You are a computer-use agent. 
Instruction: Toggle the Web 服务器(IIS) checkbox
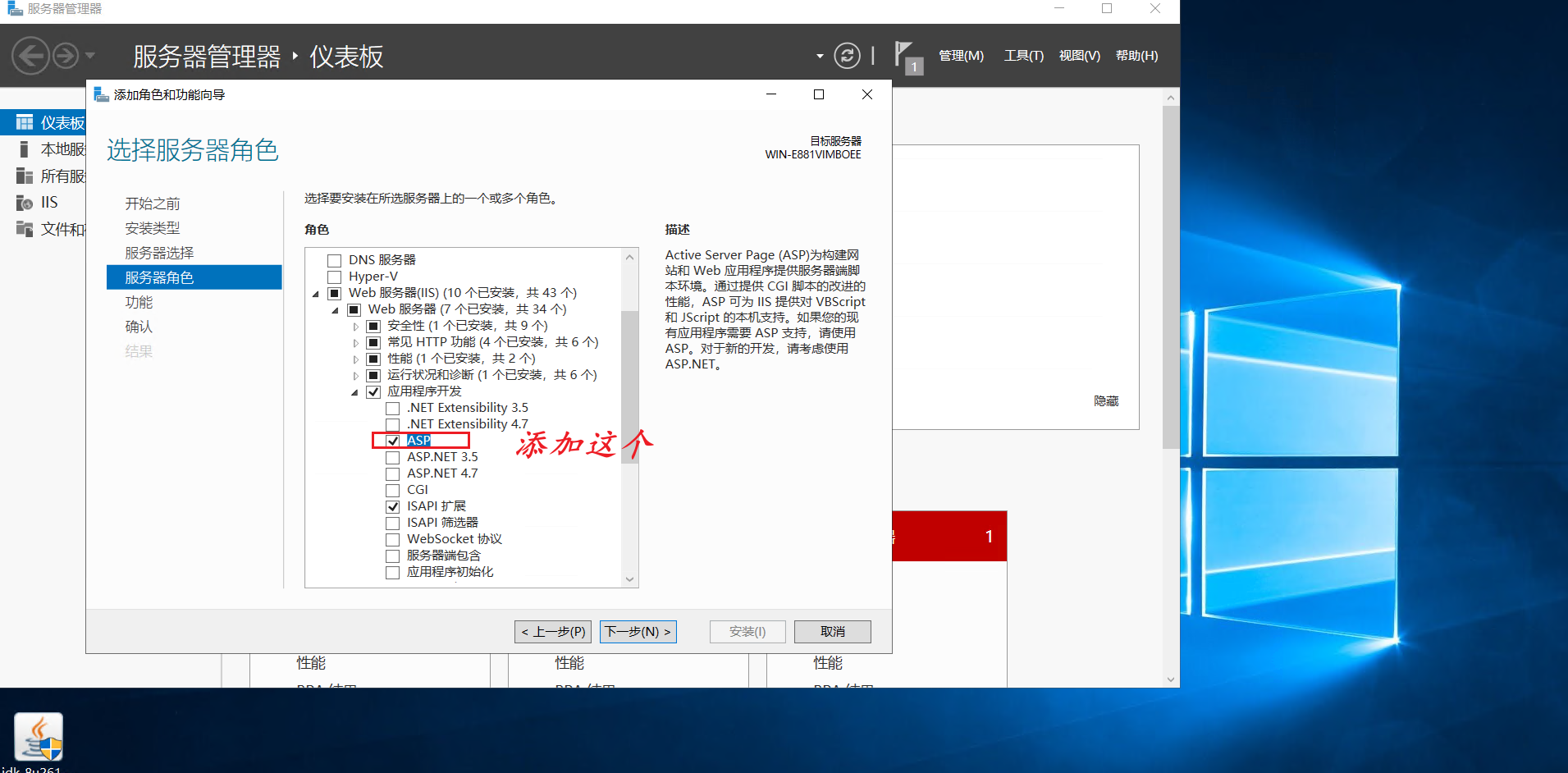pyautogui.click(x=335, y=294)
